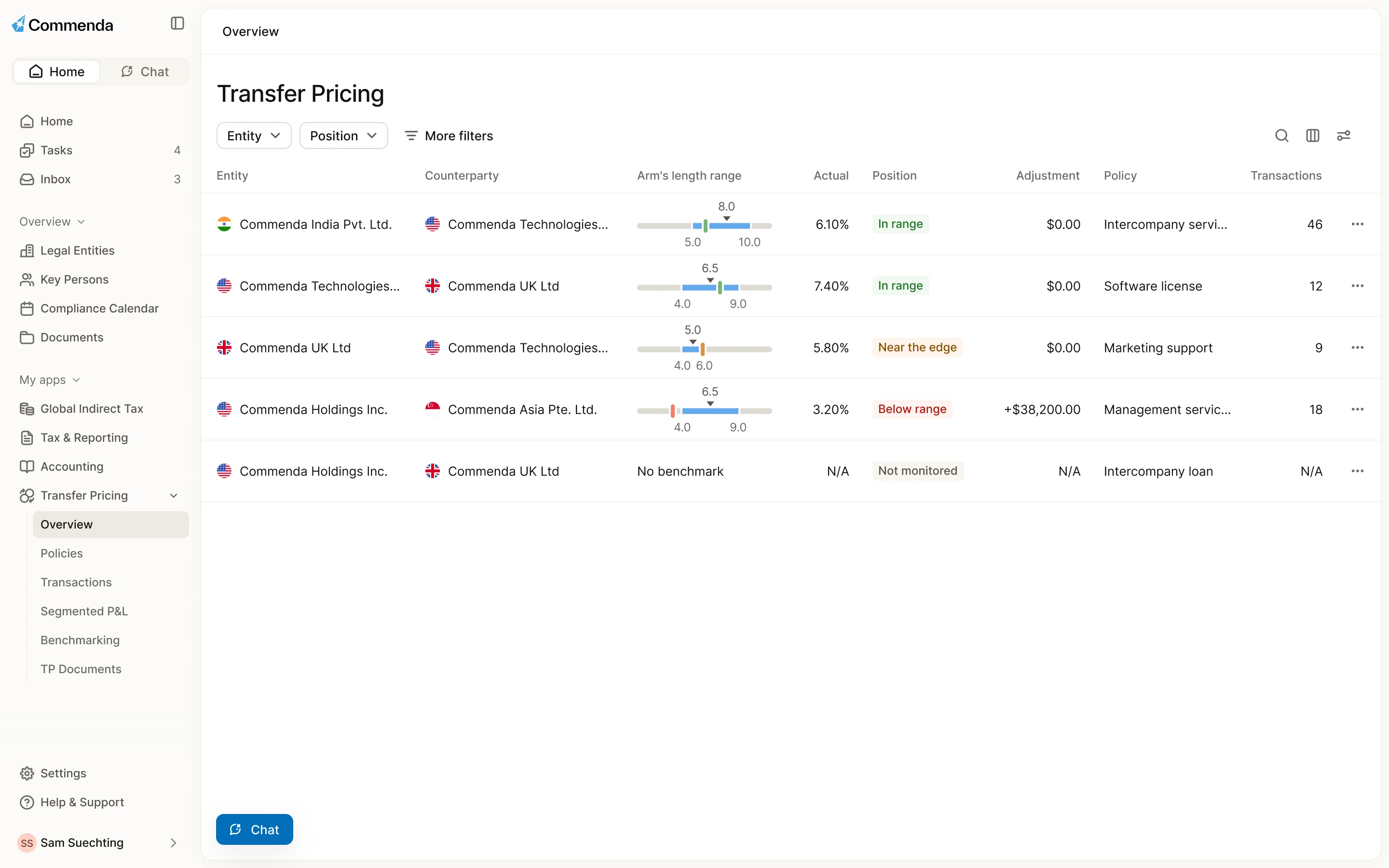
Task: Switch to Chat mode toggle
Action: pyautogui.click(x=145, y=72)
